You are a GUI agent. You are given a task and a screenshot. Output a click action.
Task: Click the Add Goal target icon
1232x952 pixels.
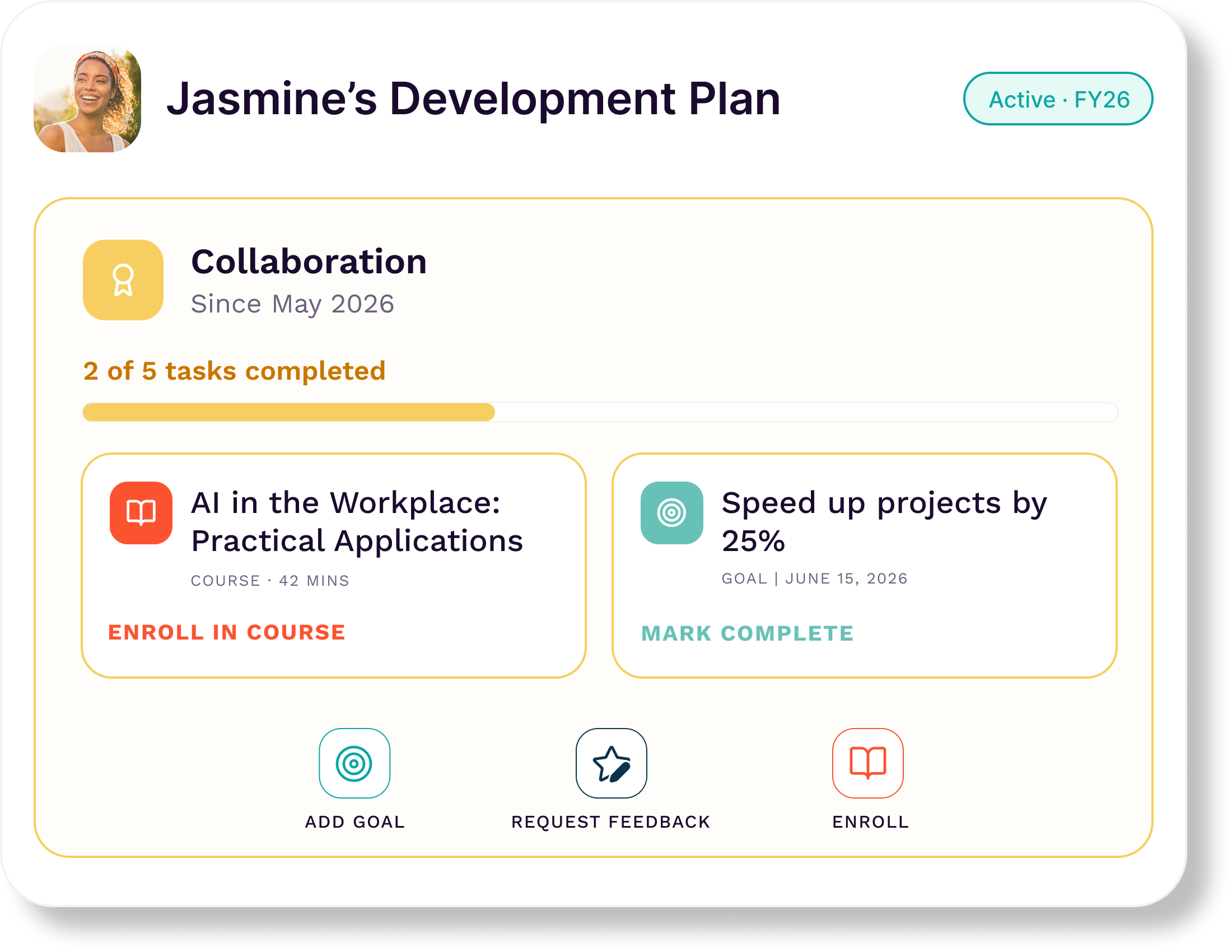pyautogui.click(x=354, y=764)
